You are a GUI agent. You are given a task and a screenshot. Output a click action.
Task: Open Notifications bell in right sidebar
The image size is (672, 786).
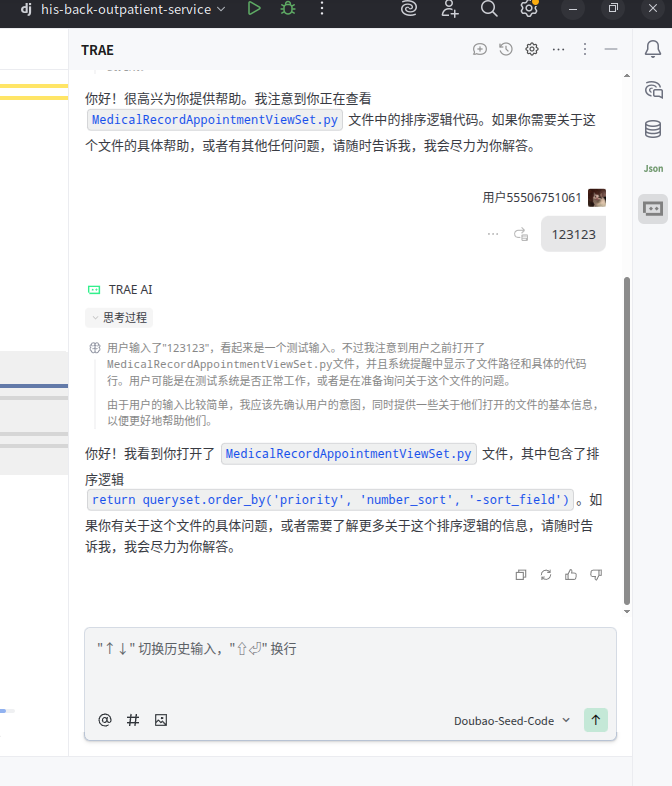coord(653,49)
